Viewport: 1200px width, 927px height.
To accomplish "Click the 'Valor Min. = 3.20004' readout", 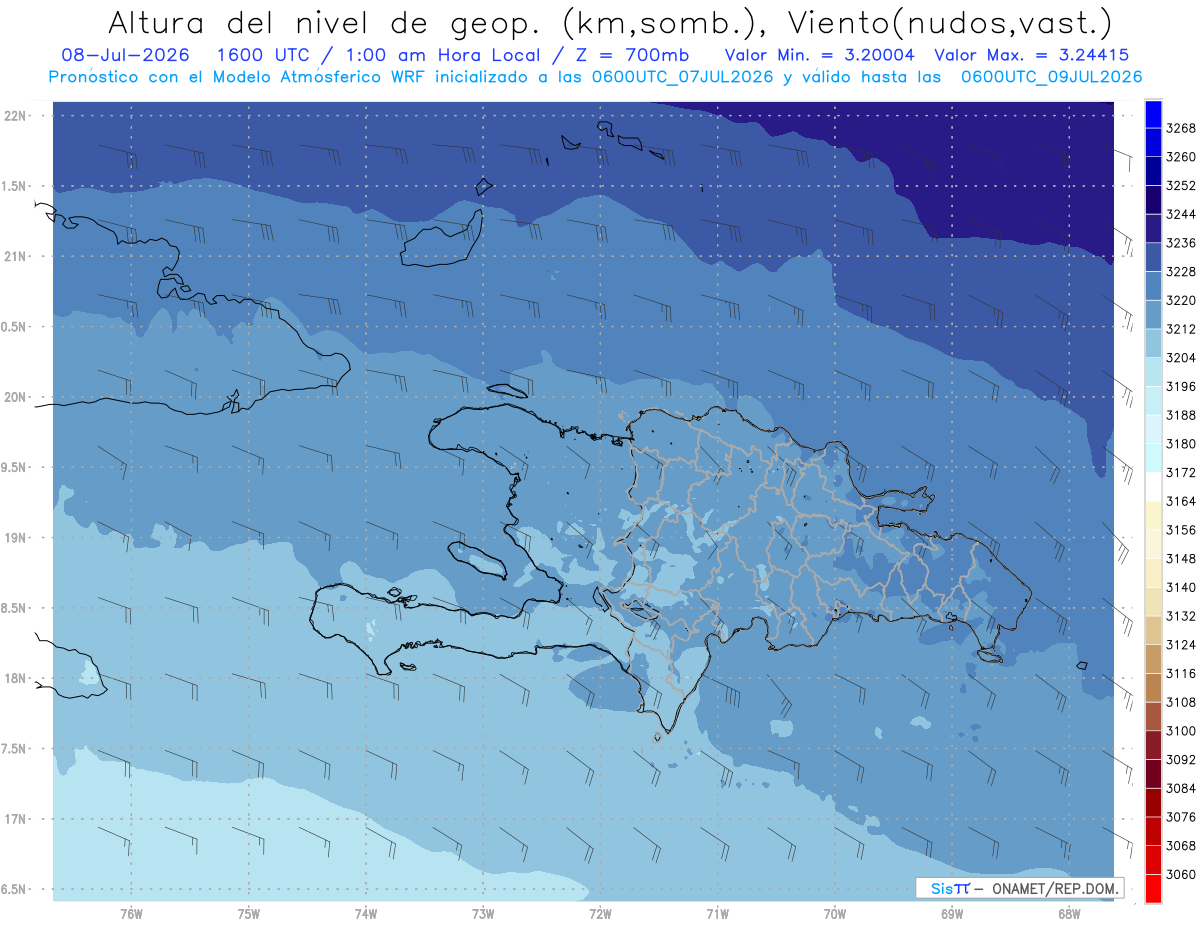I will click(x=820, y=55).
